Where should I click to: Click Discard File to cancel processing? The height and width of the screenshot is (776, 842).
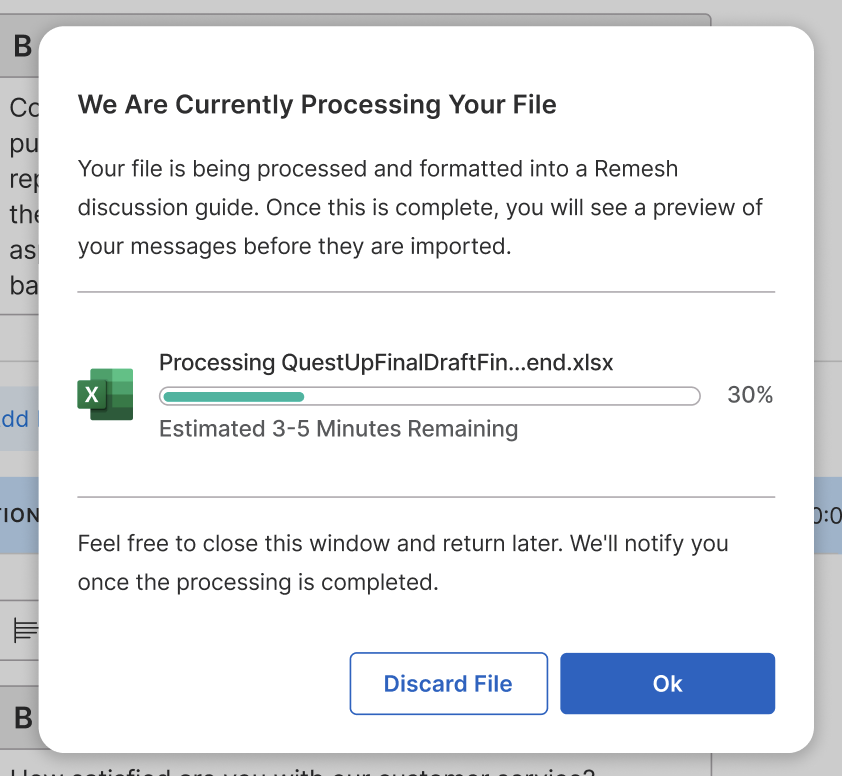click(448, 683)
